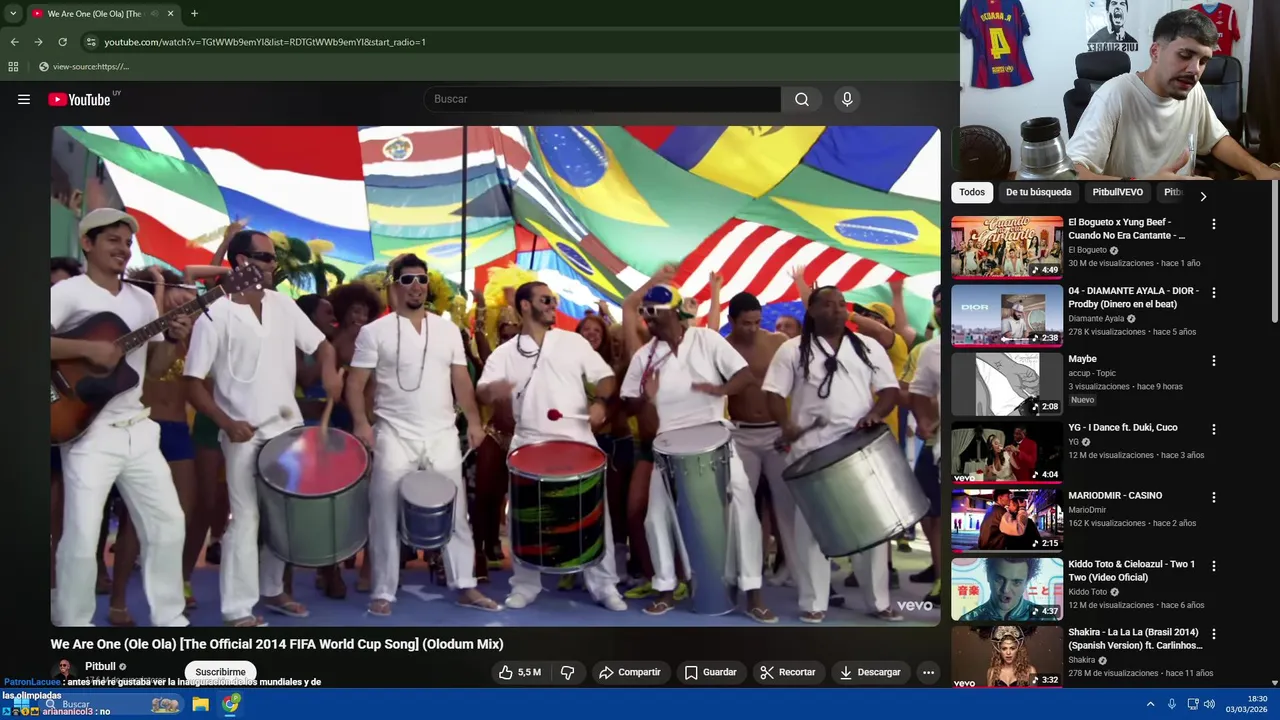Open the Chrome apps grid shortcut

[x=13, y=67]
